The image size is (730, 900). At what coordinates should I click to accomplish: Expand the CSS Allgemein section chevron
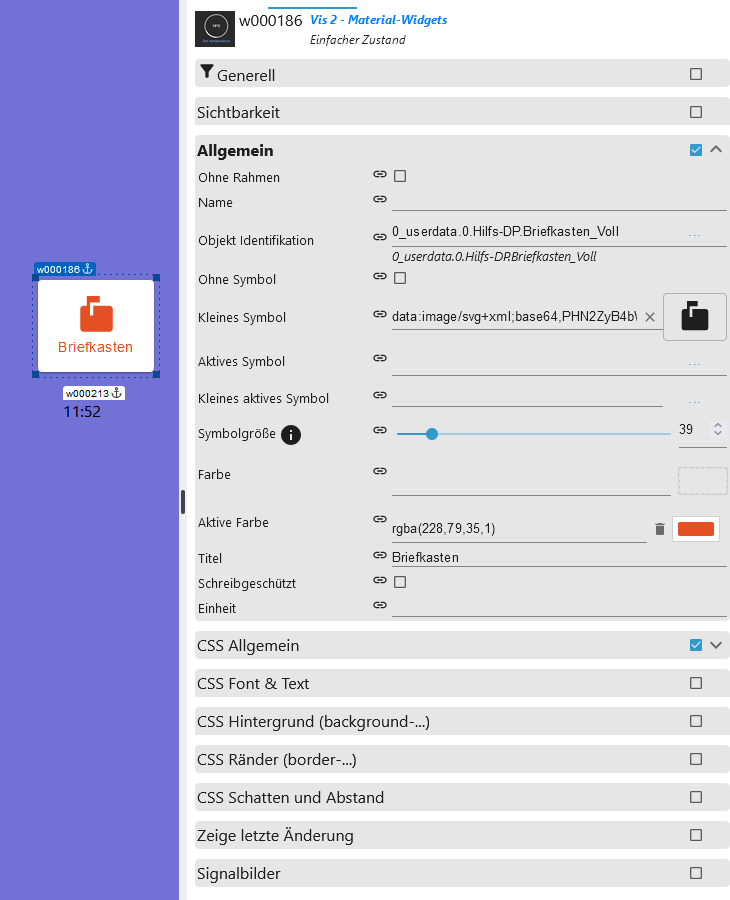tap(716, 645)
